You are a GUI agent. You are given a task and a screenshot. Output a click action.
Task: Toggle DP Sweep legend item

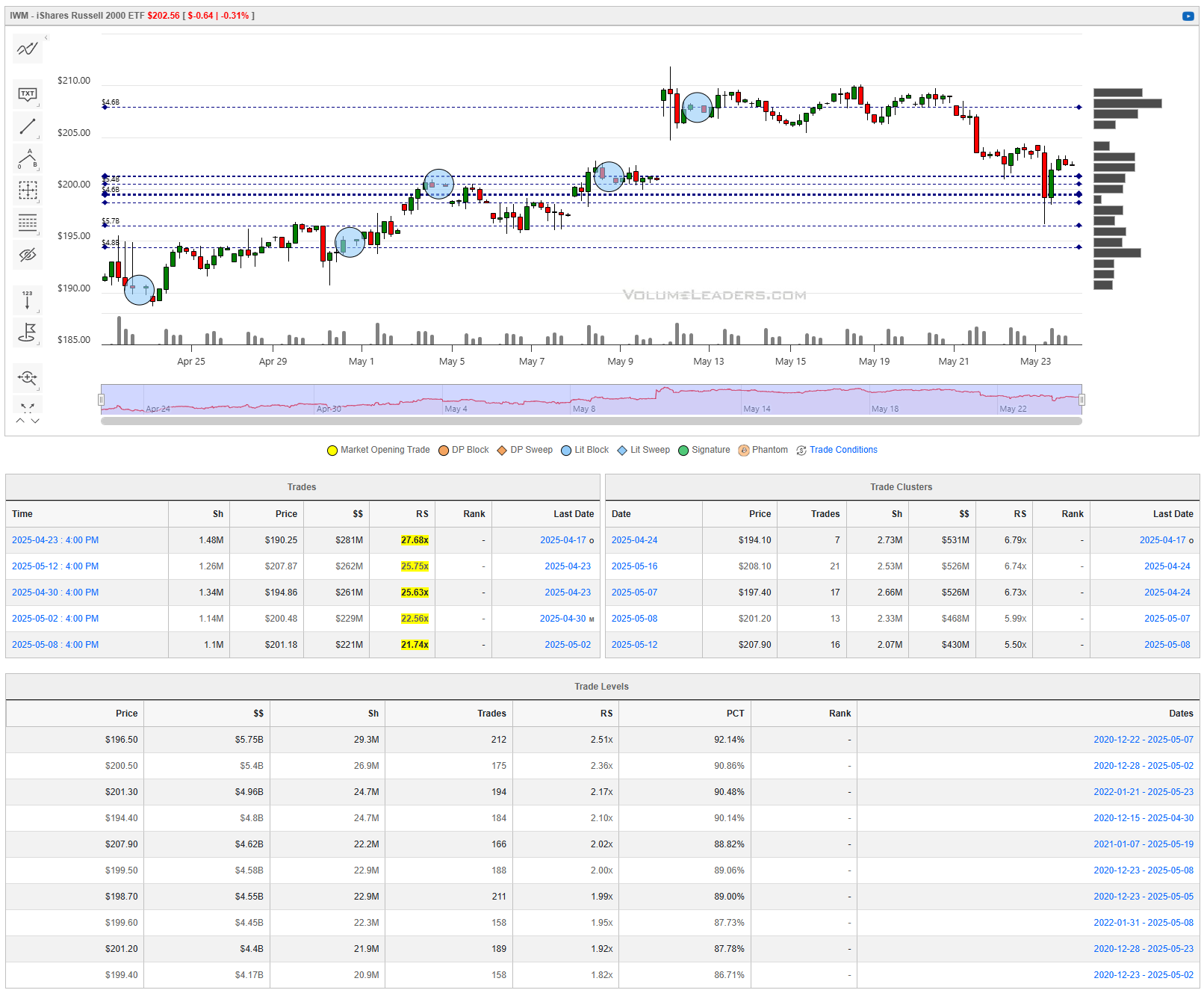click(525, 450)
